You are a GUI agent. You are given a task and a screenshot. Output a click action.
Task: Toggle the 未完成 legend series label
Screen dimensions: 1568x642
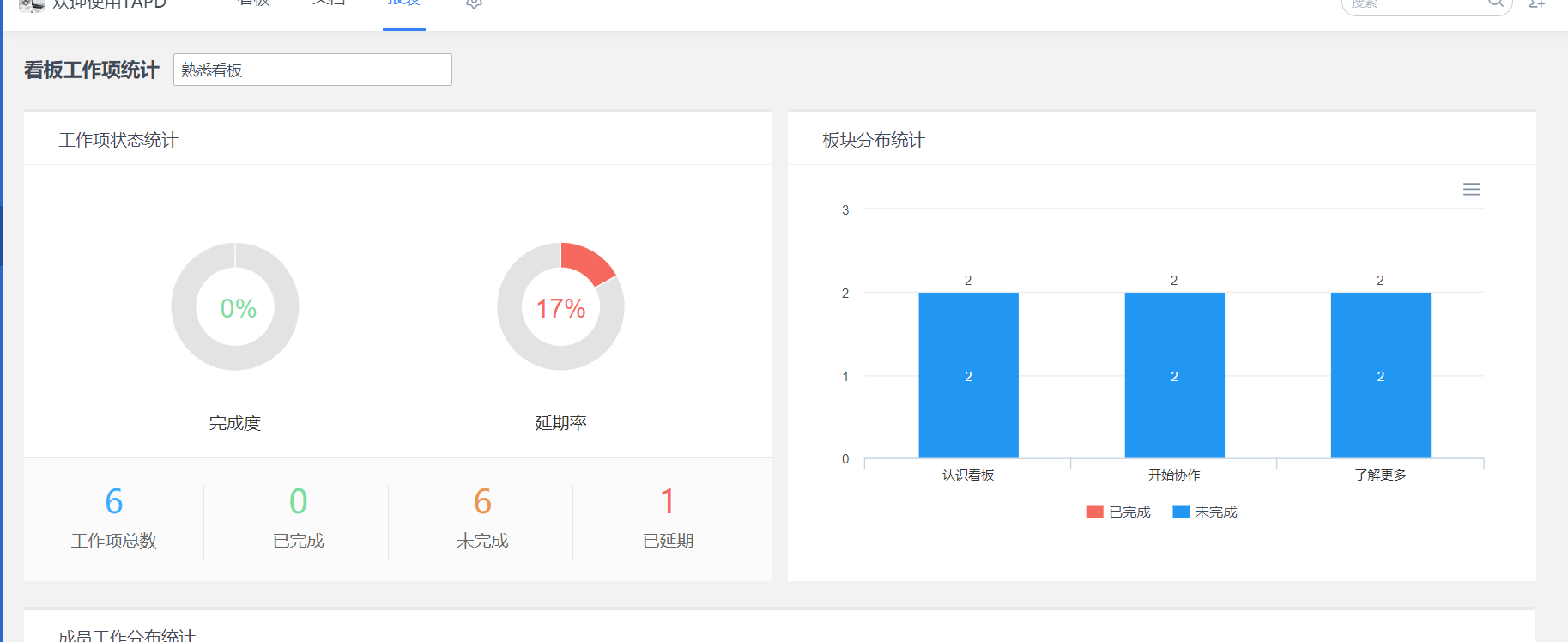[x=1215, y=512]
